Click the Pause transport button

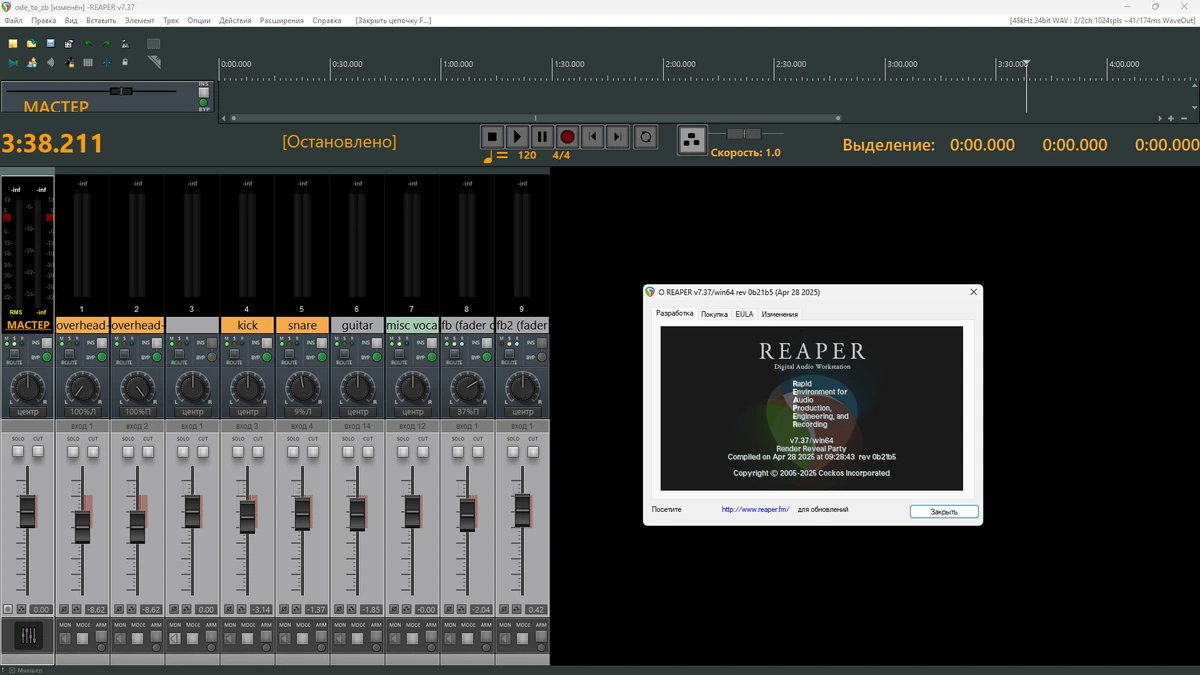coord(542,136)
